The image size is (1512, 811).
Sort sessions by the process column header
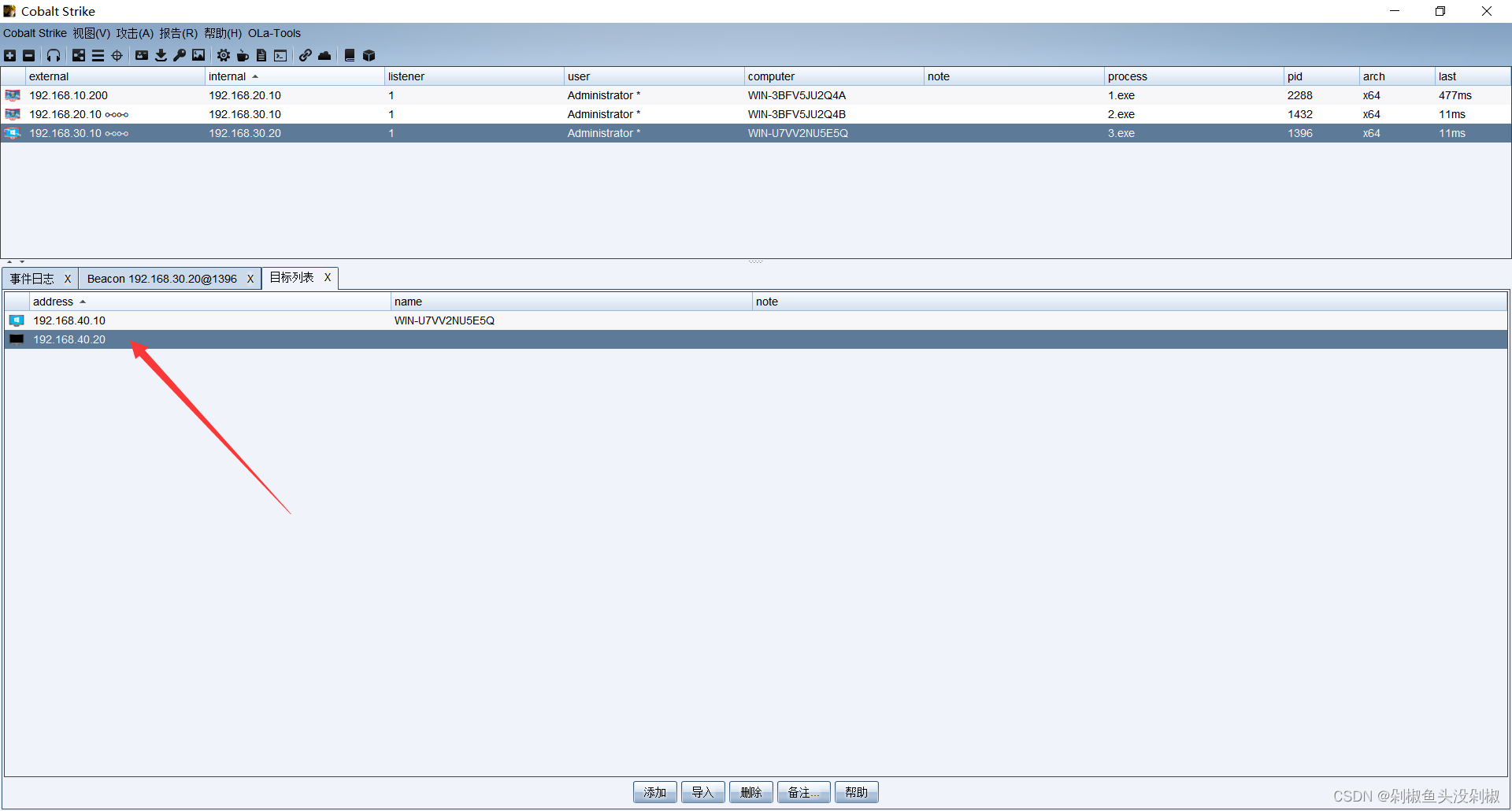tap(1194, 76)
